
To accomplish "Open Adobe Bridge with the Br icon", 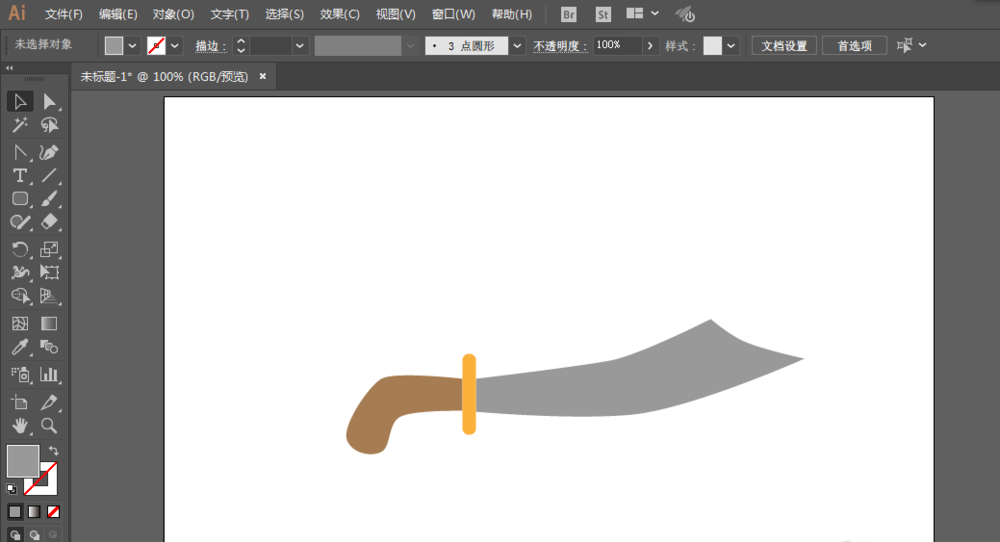I will [x=569, y=15].
